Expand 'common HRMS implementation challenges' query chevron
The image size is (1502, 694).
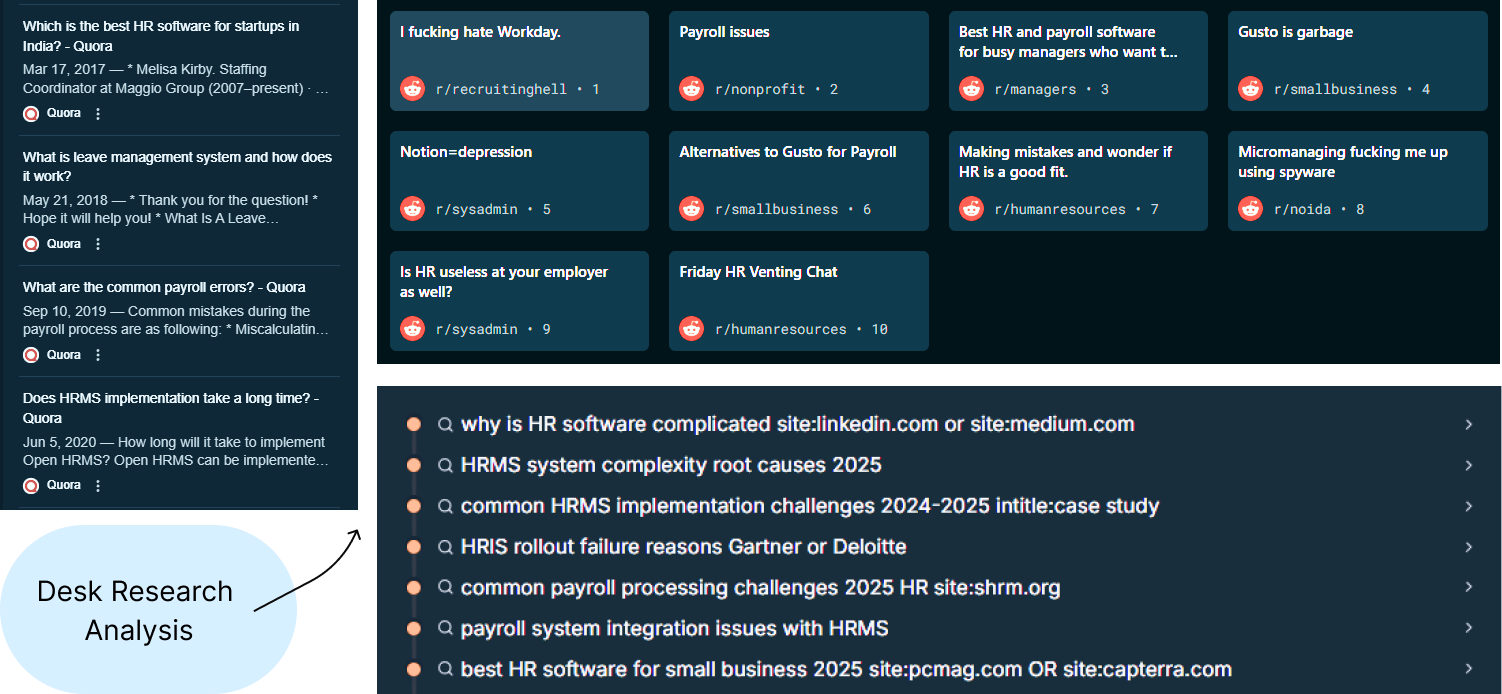(x=1469, y=506)
